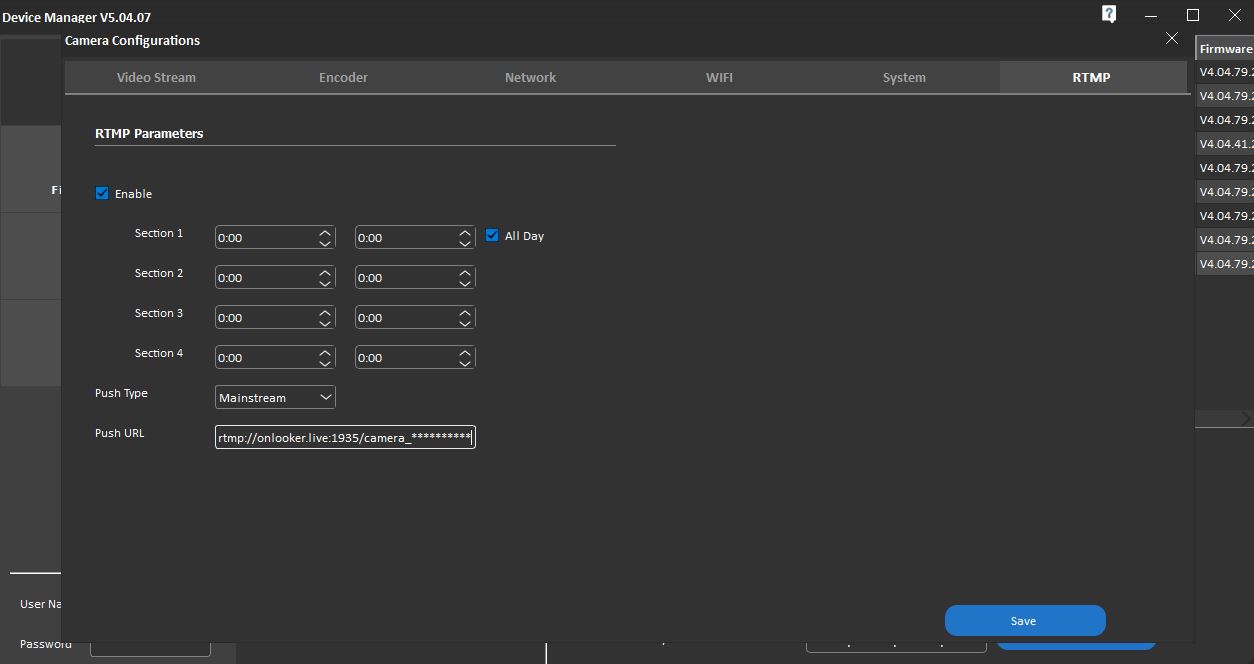Open the Encoder tab

(343, 77)
